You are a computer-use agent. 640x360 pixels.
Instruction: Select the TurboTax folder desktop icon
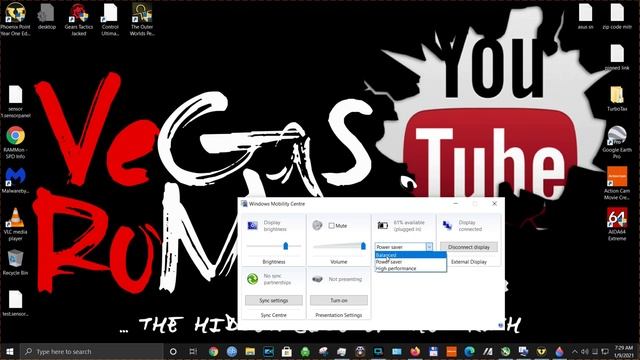click(617, 98)
